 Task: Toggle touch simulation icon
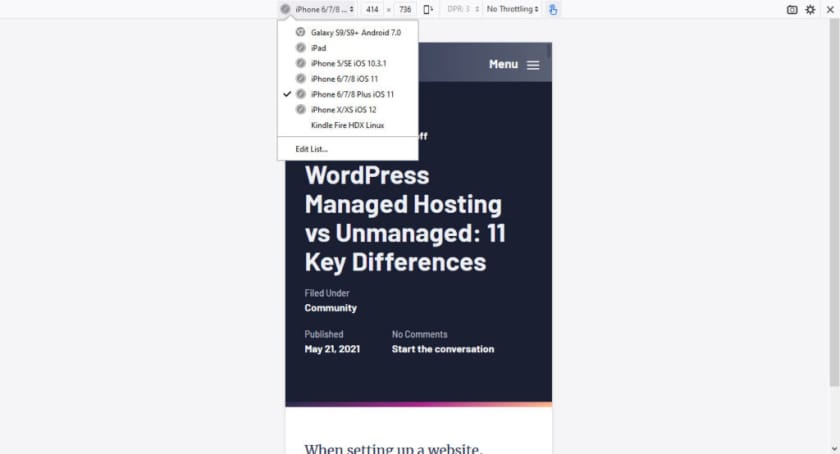click(553, 9)
